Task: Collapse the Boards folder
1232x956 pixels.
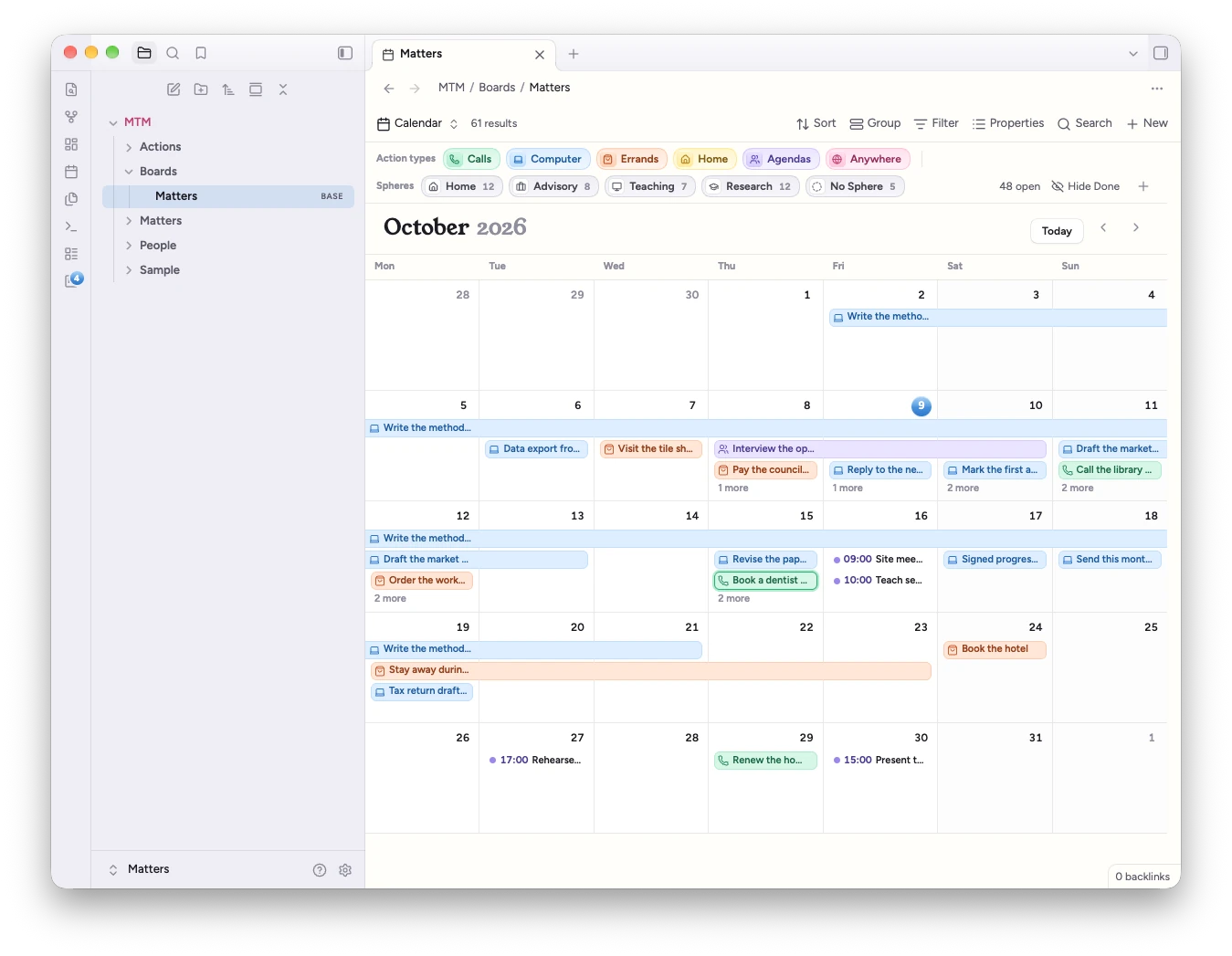Action: pos(129,172)
